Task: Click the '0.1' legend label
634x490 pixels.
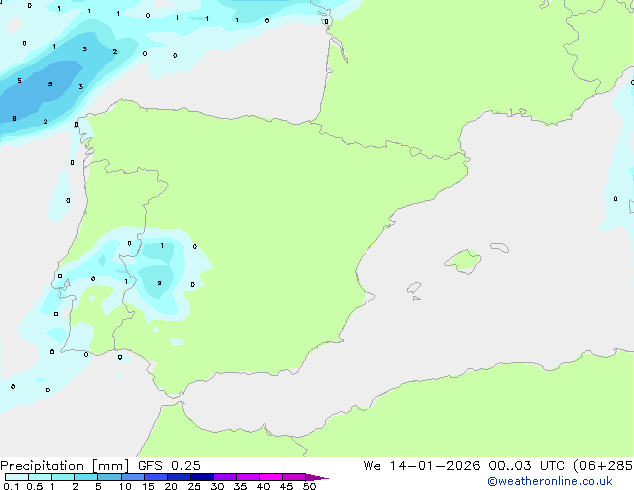Action: (11, 486)
